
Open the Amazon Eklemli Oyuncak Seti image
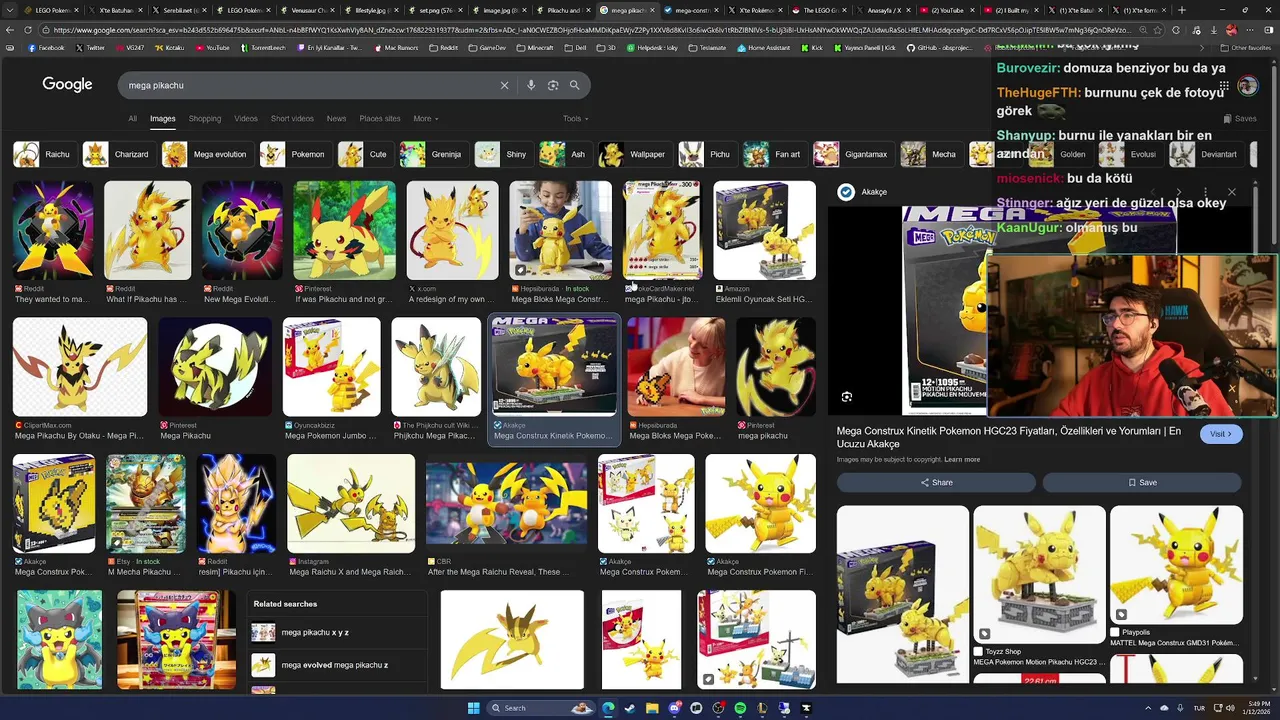tap(764, 230)
